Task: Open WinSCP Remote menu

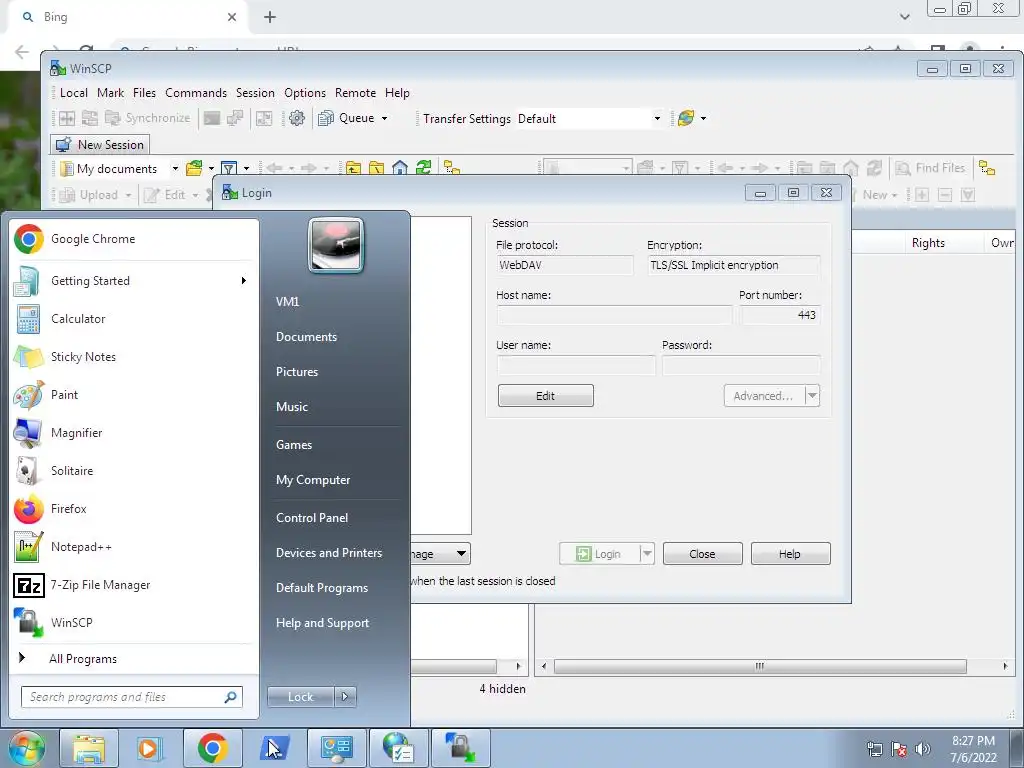Action: [355, 93]
